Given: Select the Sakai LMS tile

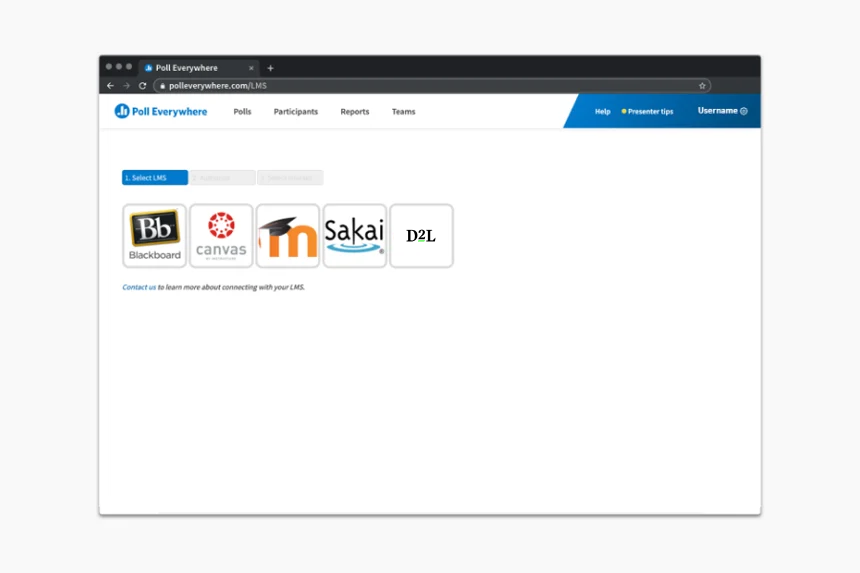Looking at the screenshot, I should point(355,236).
